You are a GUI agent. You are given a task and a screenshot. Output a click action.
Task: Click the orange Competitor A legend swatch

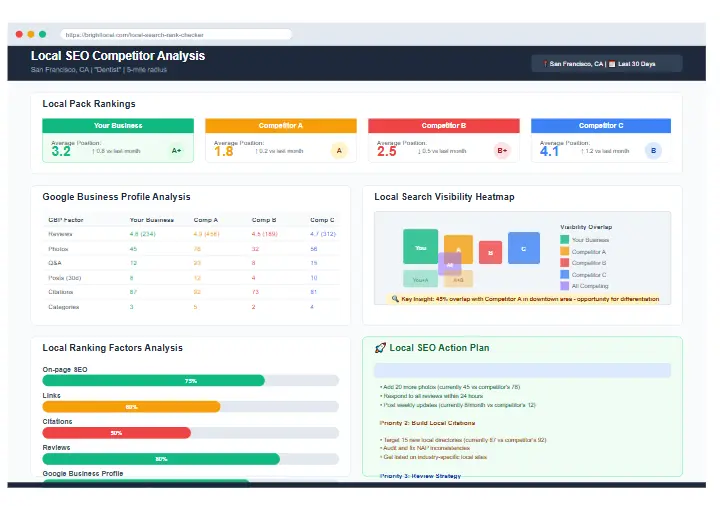[x=564, y=251]
